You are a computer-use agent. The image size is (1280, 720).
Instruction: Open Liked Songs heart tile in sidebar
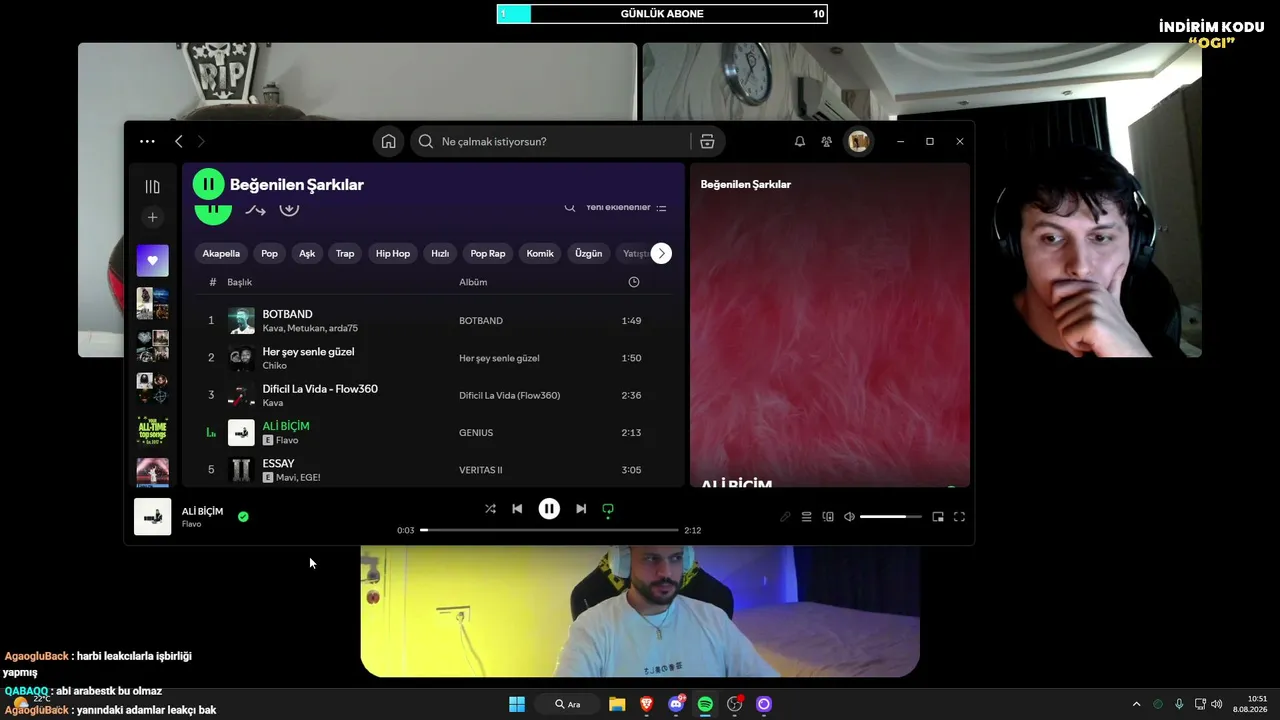pos(152,260)
